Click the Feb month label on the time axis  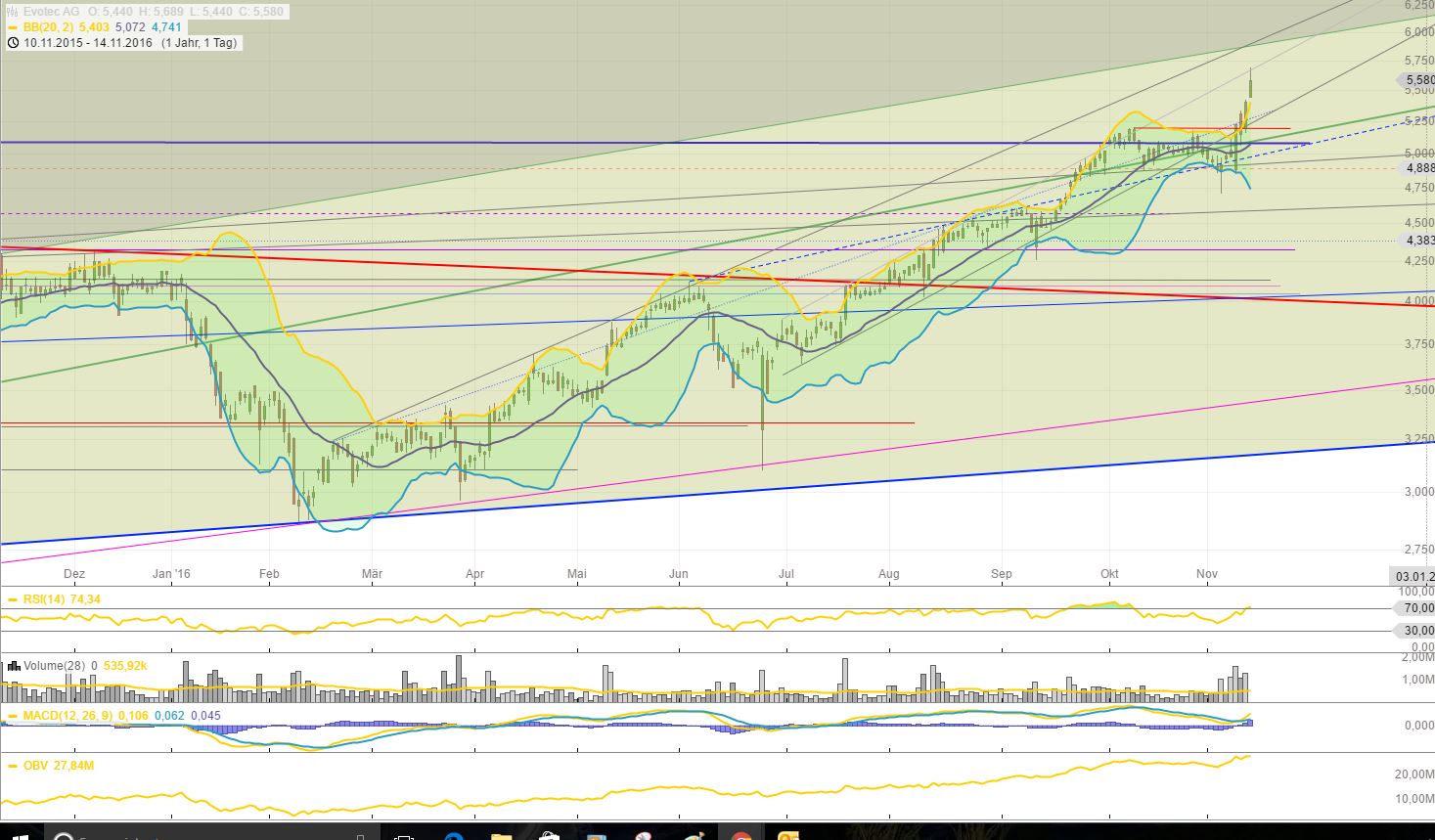click(x=269, y=574)
